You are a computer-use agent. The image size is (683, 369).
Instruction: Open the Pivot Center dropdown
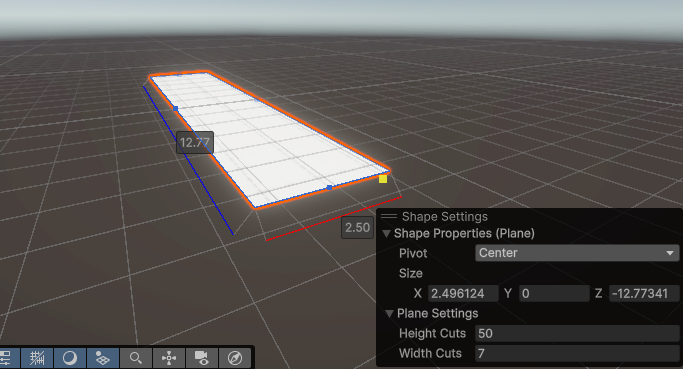(577, 253)
